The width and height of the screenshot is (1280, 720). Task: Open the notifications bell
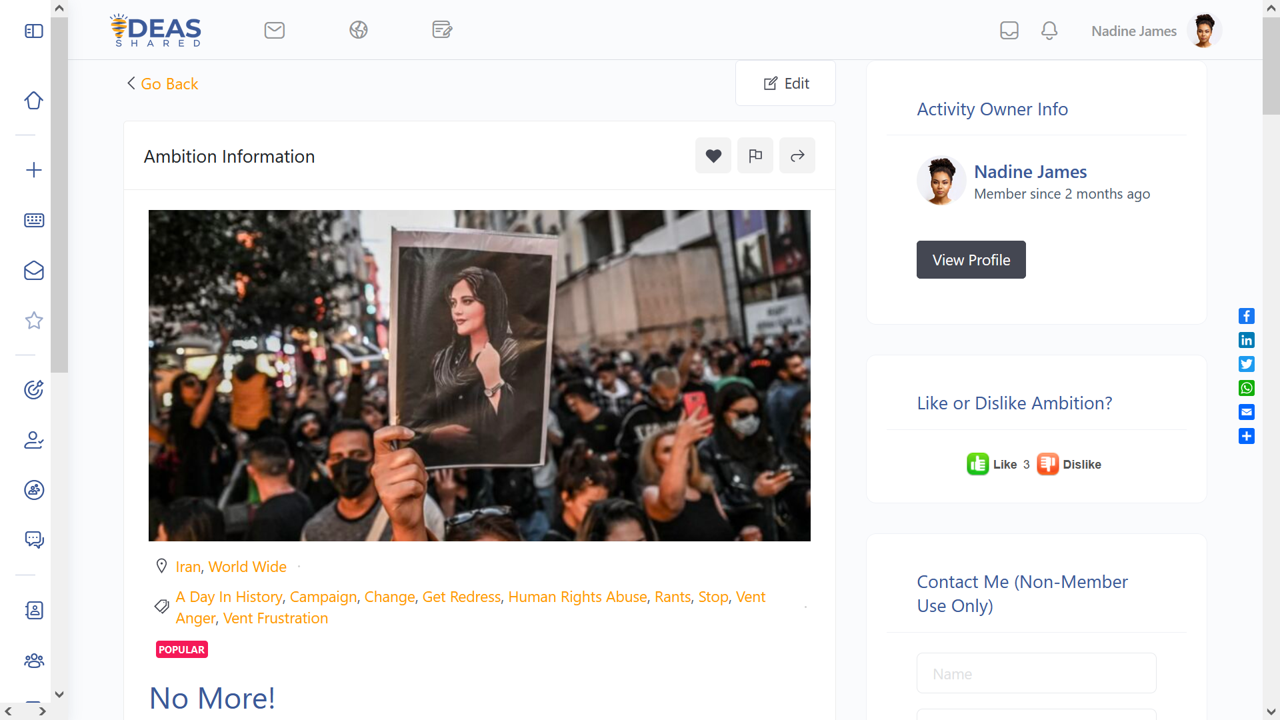1049,31
